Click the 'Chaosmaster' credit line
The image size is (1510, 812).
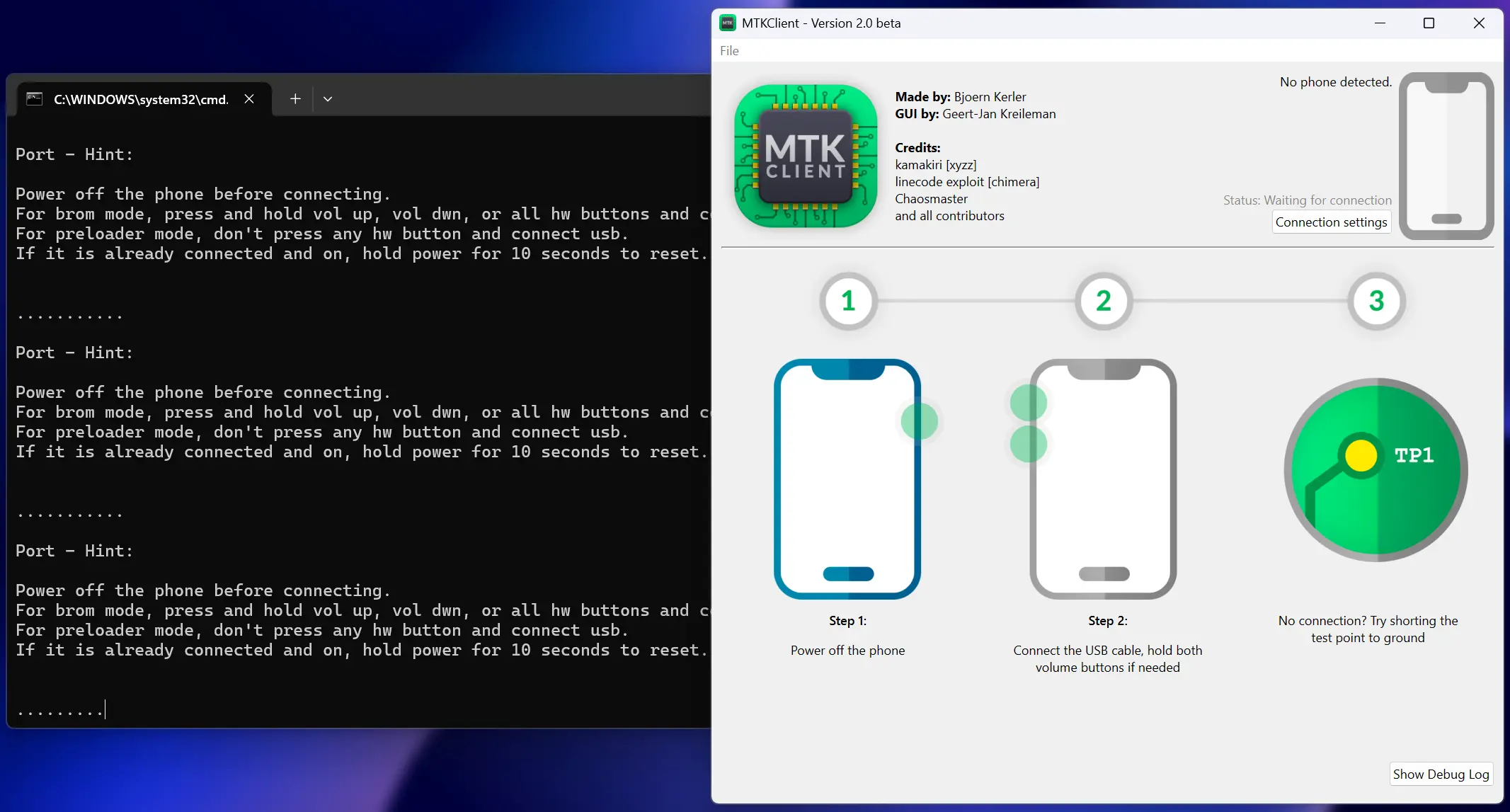[x=931, y=199]
